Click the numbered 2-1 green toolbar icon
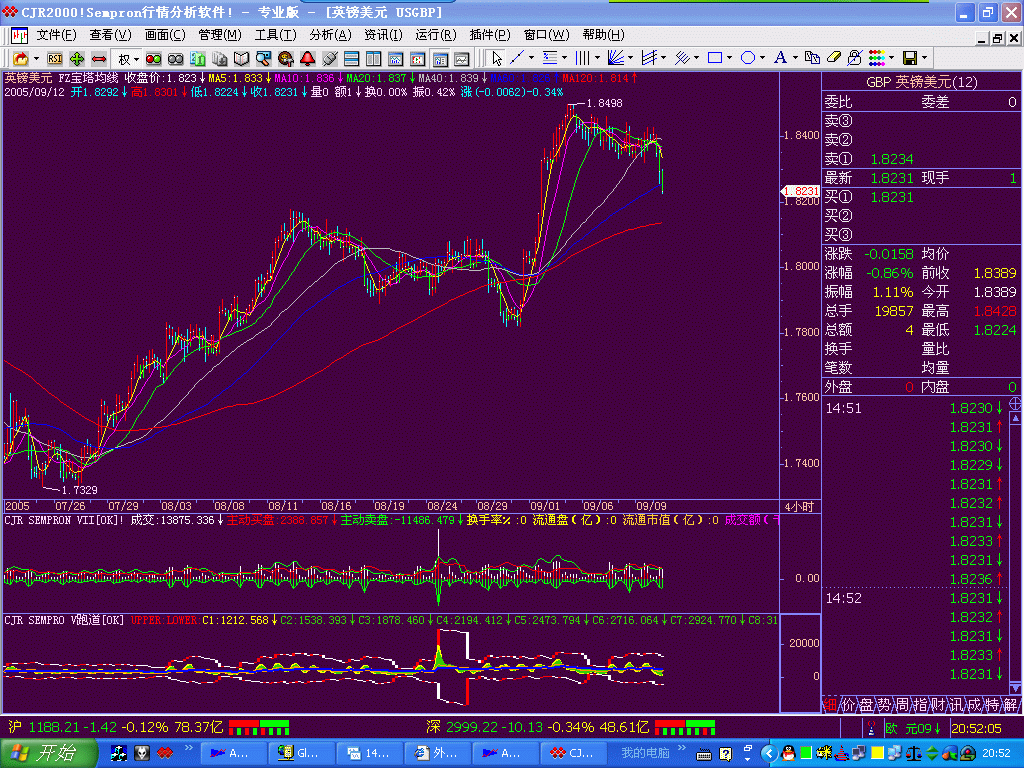 coord(197,59)
